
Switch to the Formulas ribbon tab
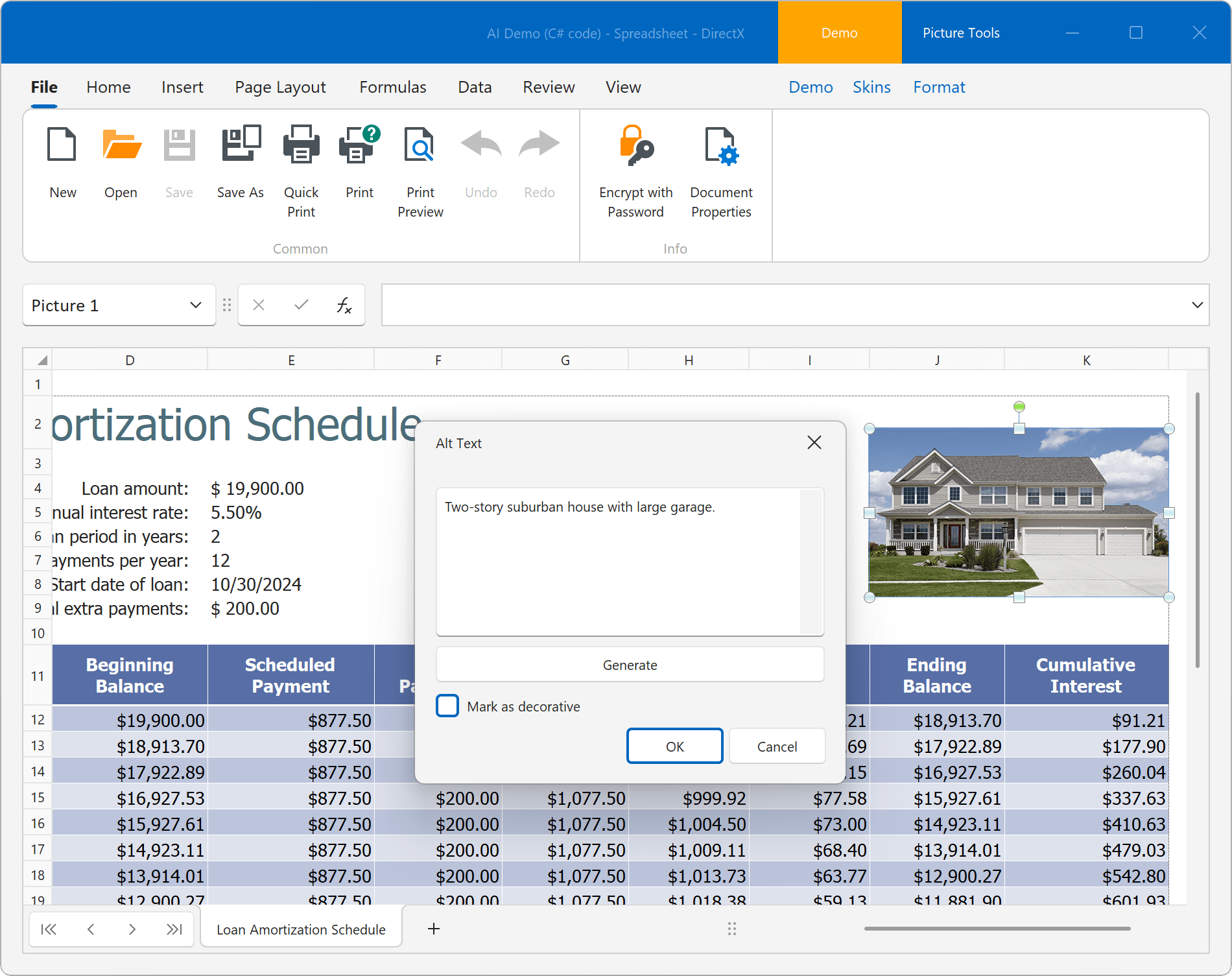(392, 87)
